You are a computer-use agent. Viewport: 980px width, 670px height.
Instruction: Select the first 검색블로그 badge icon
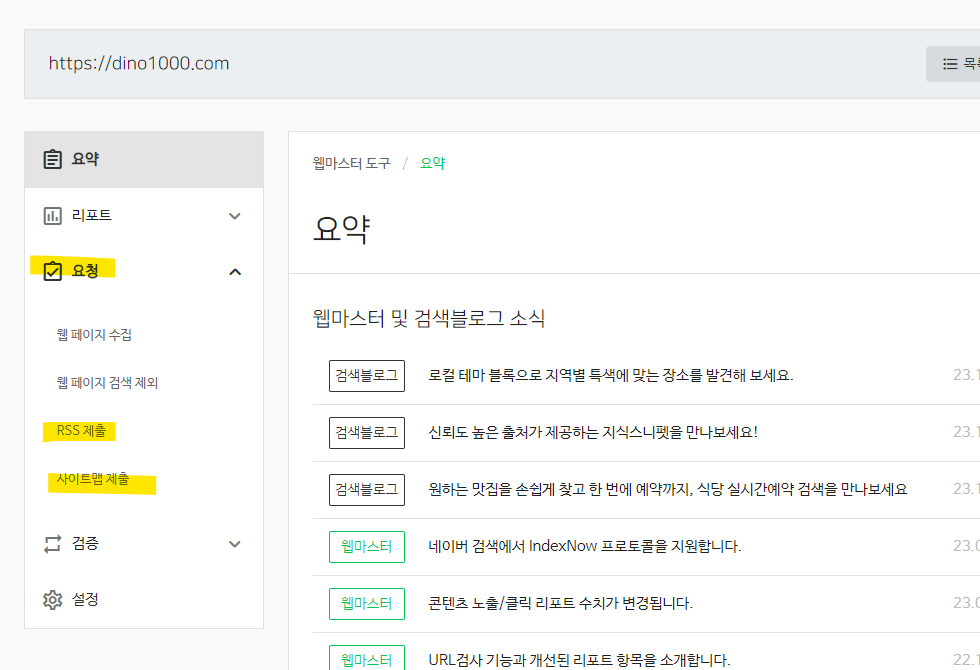[366, 375]
